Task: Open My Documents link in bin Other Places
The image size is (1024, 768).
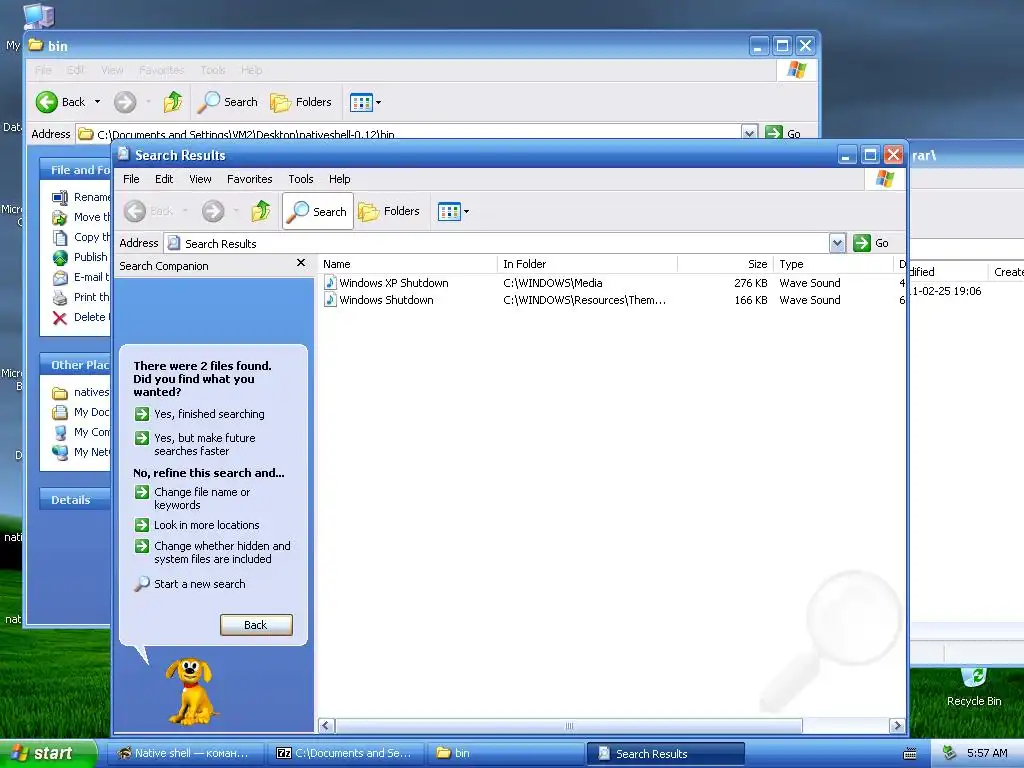Action: point(91,412)
